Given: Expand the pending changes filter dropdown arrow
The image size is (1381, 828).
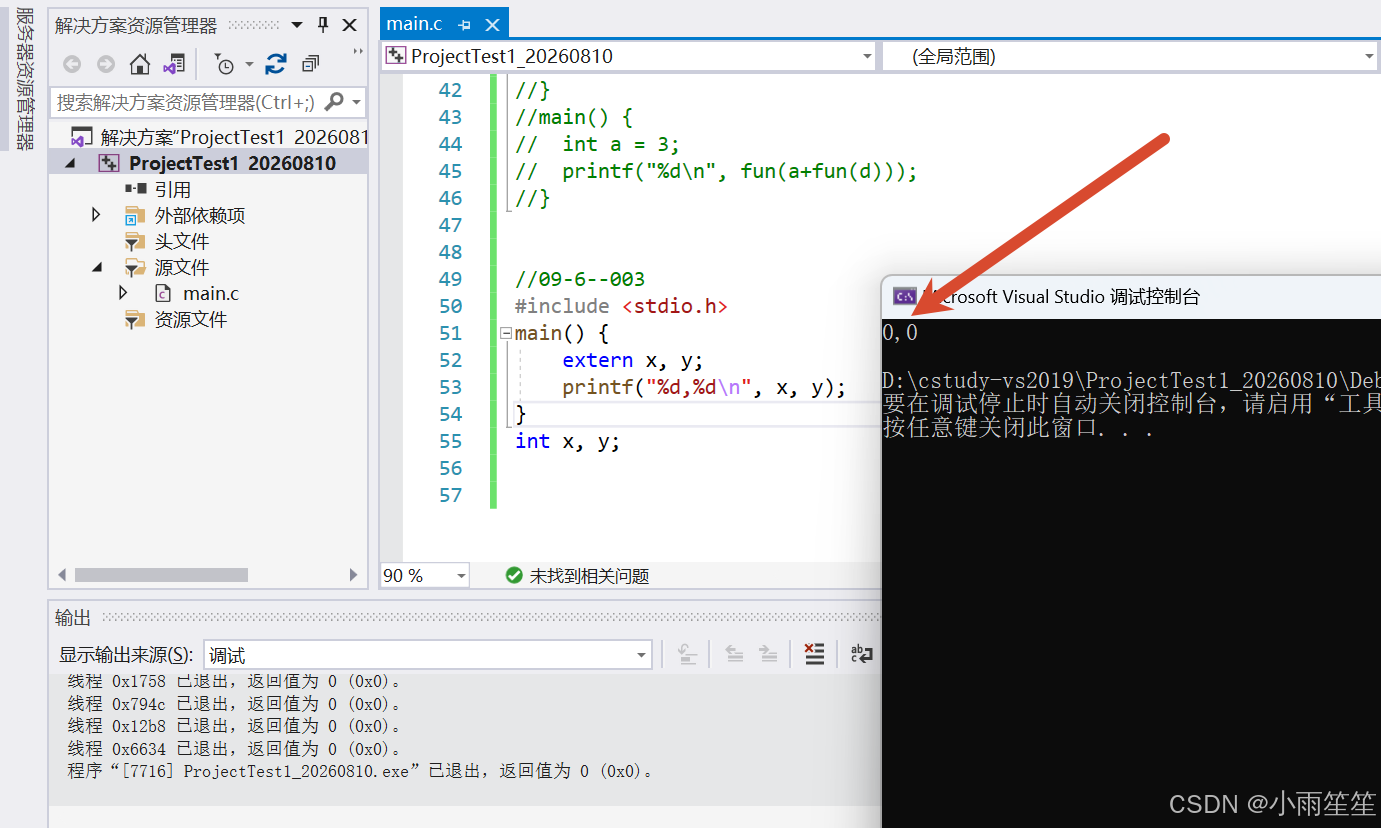Looking at the screenshot, I should [249, 65].
